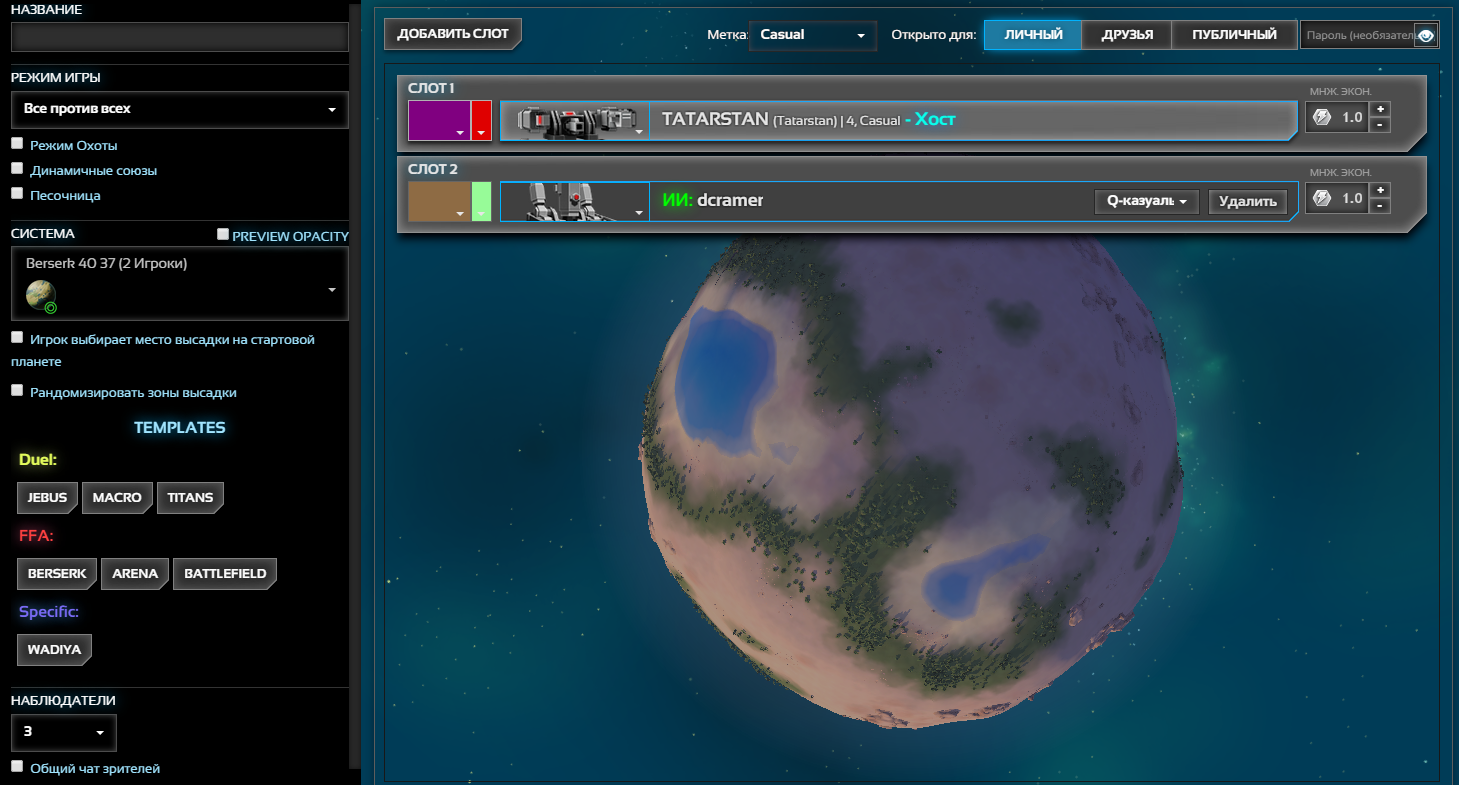This screenshot has width=1459, height=785.
Task: Enable Общий чат зрителей checkbox
Action: (x=17, y=767)
